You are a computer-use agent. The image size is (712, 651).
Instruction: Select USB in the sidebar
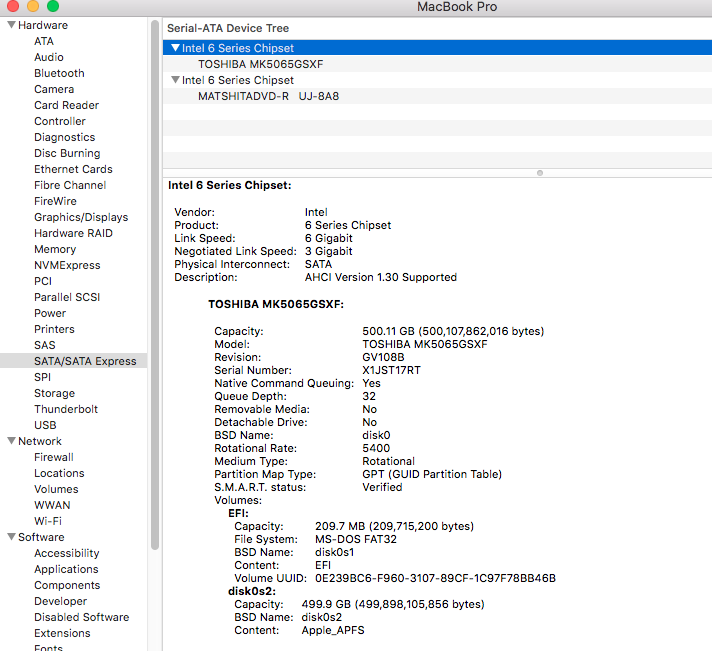click(x=45, y=425)
